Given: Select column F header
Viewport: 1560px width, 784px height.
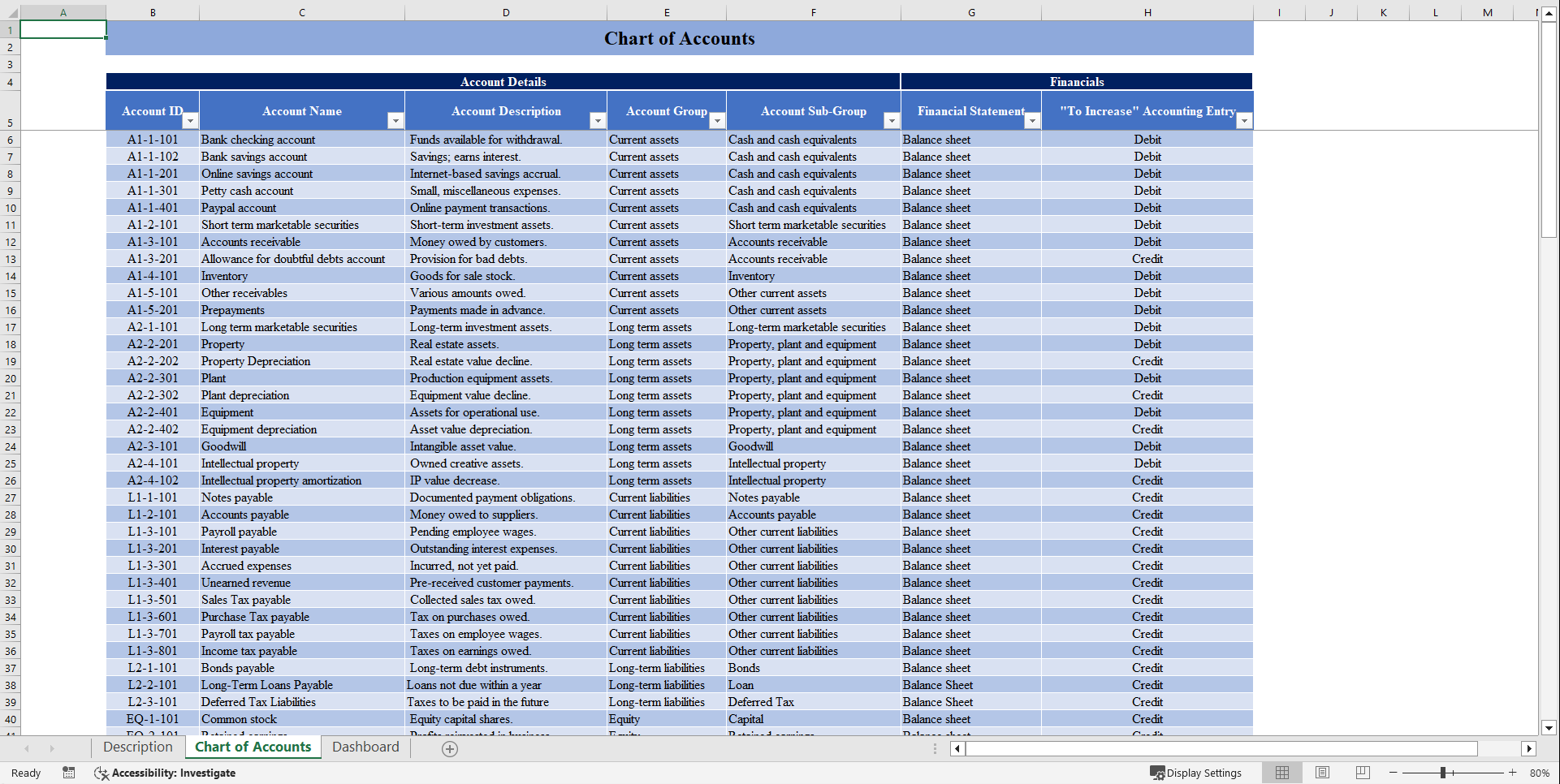Looking at the screenshot, I should pos(813,12).
